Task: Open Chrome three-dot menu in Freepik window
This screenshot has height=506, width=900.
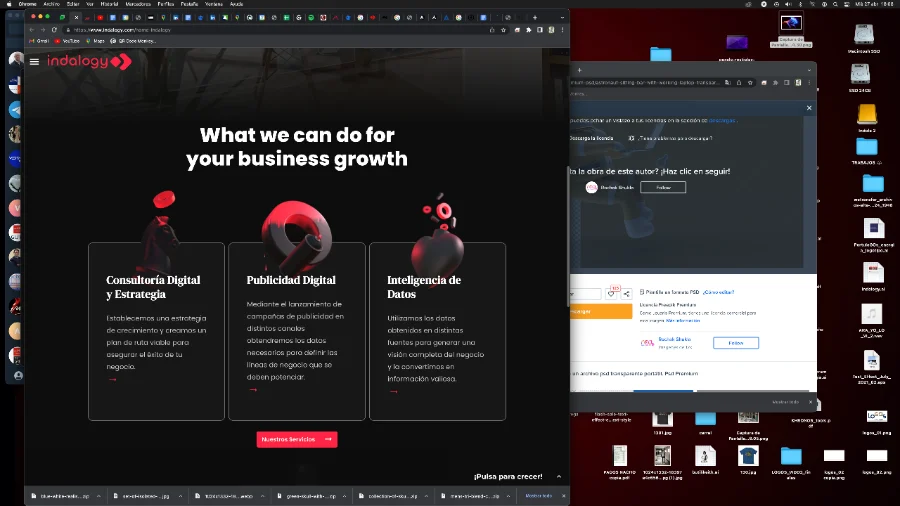Action: 809,83
